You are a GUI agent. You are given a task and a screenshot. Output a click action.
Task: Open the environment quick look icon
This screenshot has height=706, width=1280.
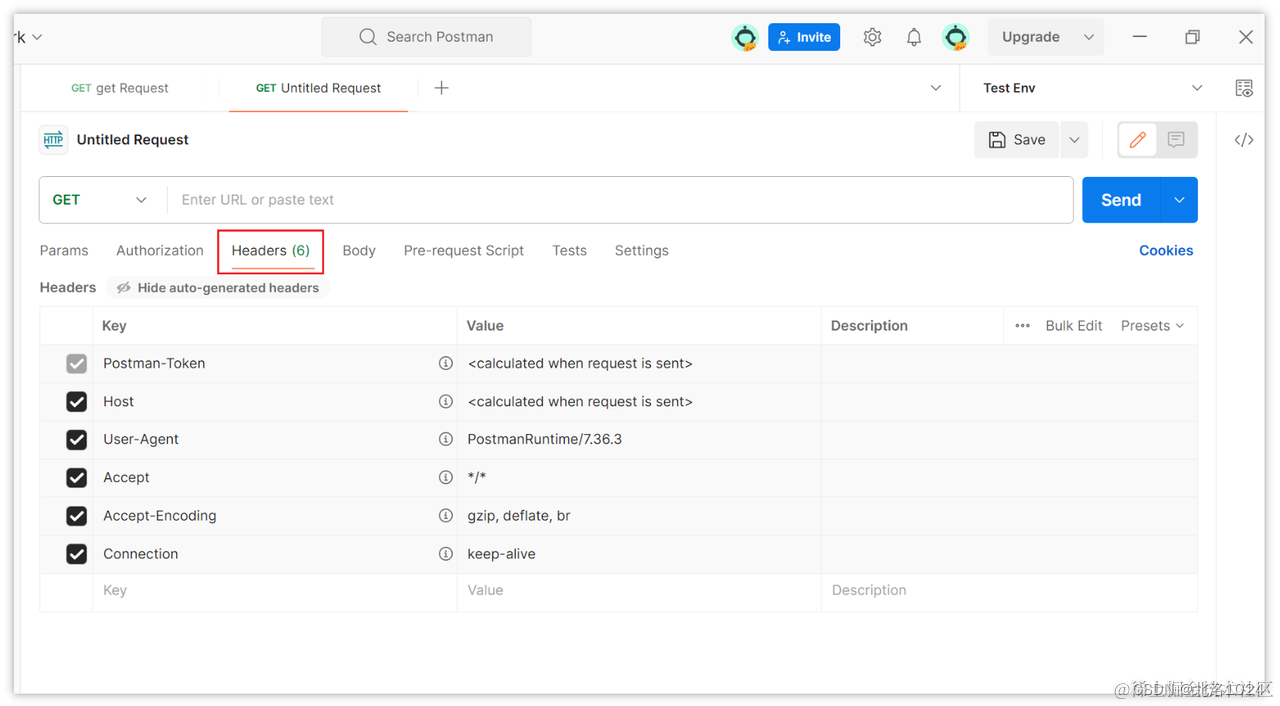click(x=1244, y=88)
